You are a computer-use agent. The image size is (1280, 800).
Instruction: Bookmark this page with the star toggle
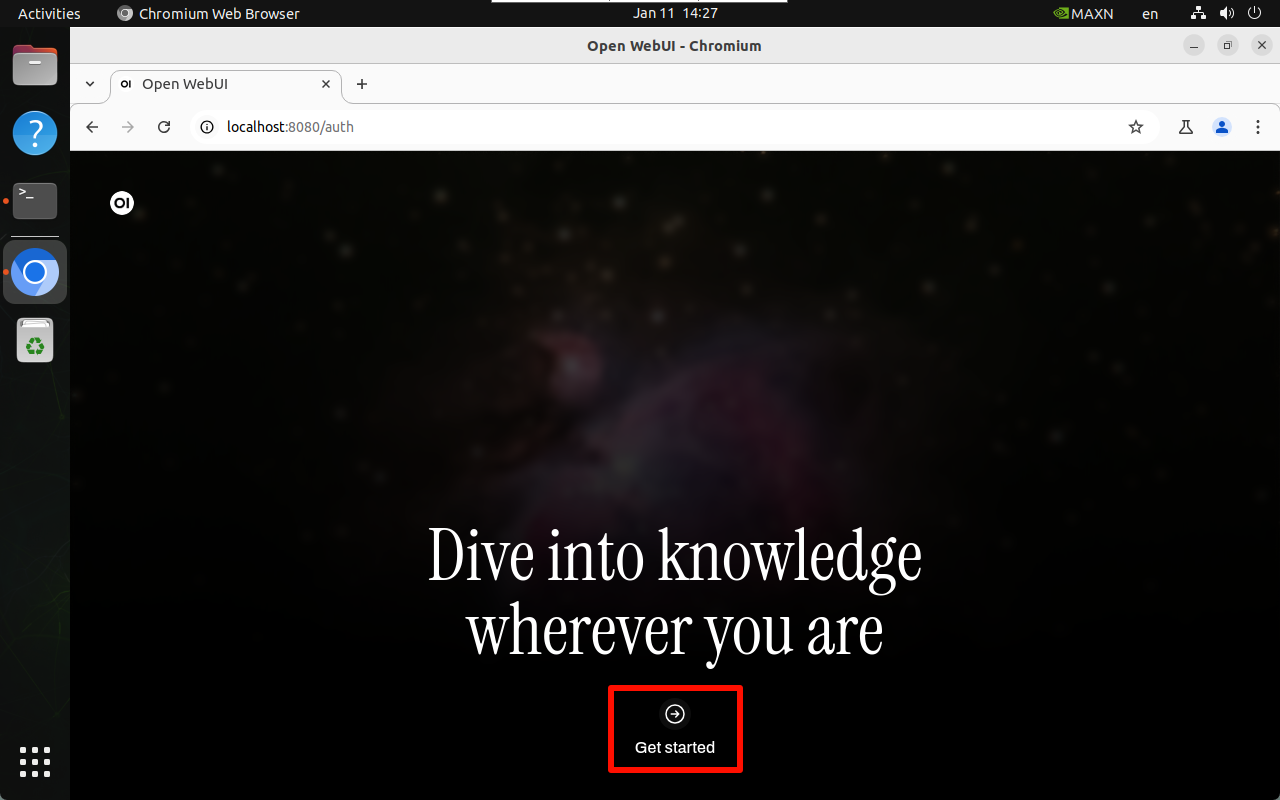pos(1136,127)
